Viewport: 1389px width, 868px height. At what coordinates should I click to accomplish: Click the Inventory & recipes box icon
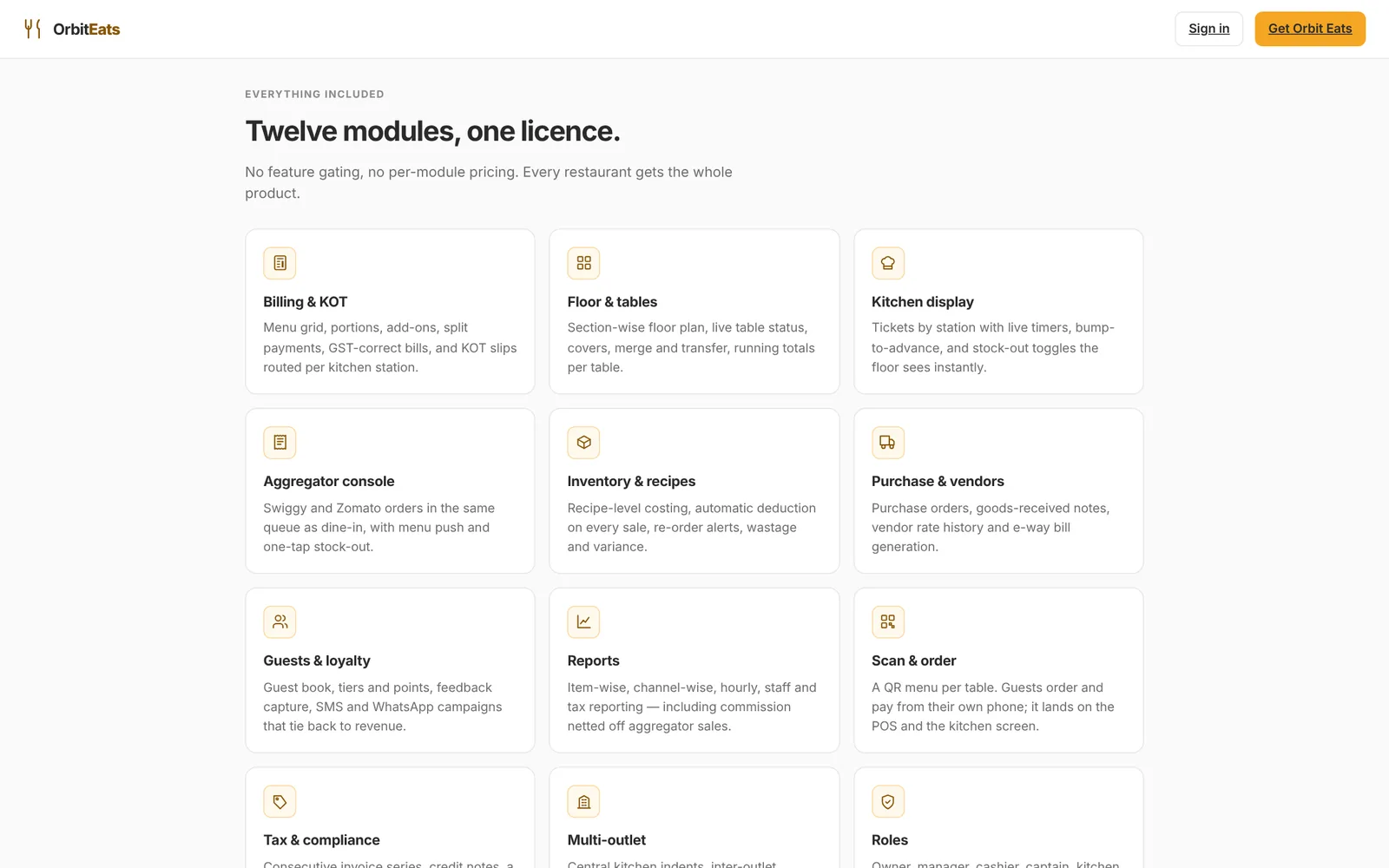(x=583, y=443)
